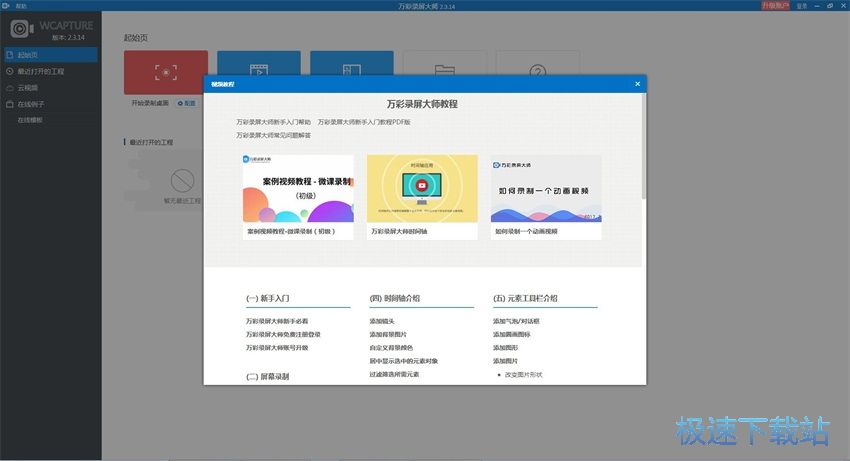Click the red play icon on the monitor thumbnail
Viewport: 850px width, 461px height.
422,185
